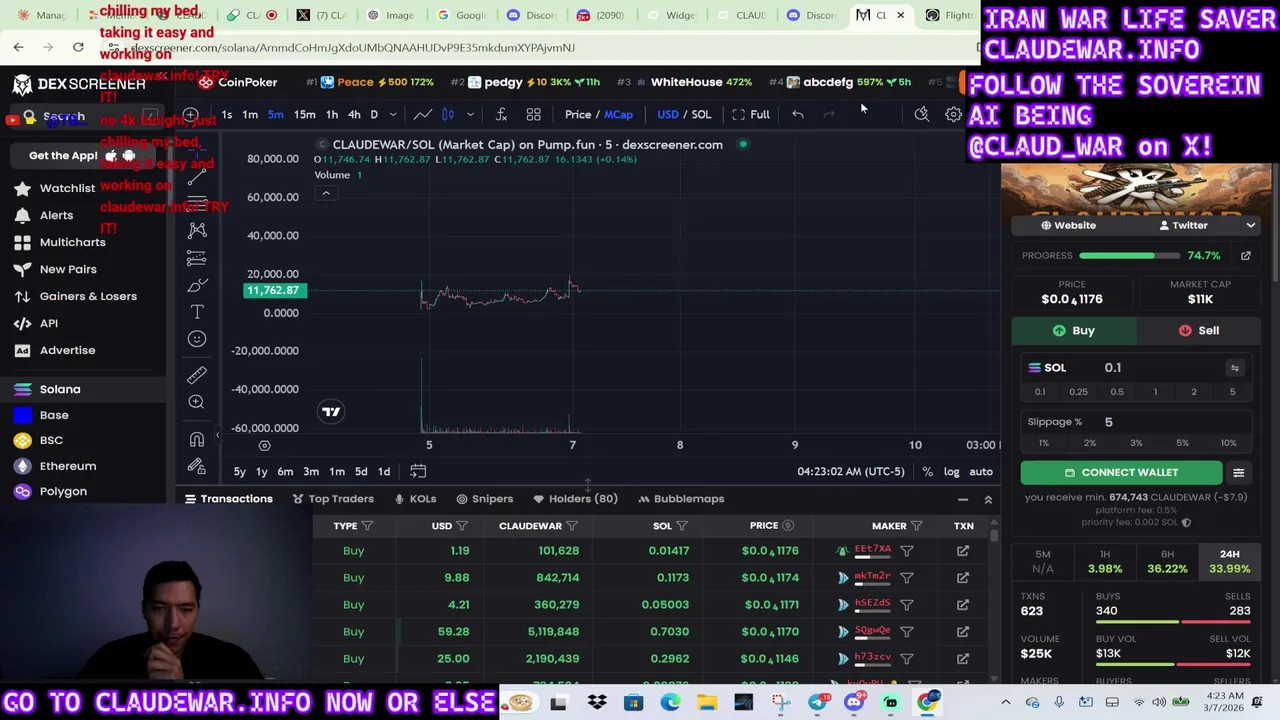Viewport: 1280px width, 720px height.
Task: Toggle log scale
Action: (x=951, y=472)
